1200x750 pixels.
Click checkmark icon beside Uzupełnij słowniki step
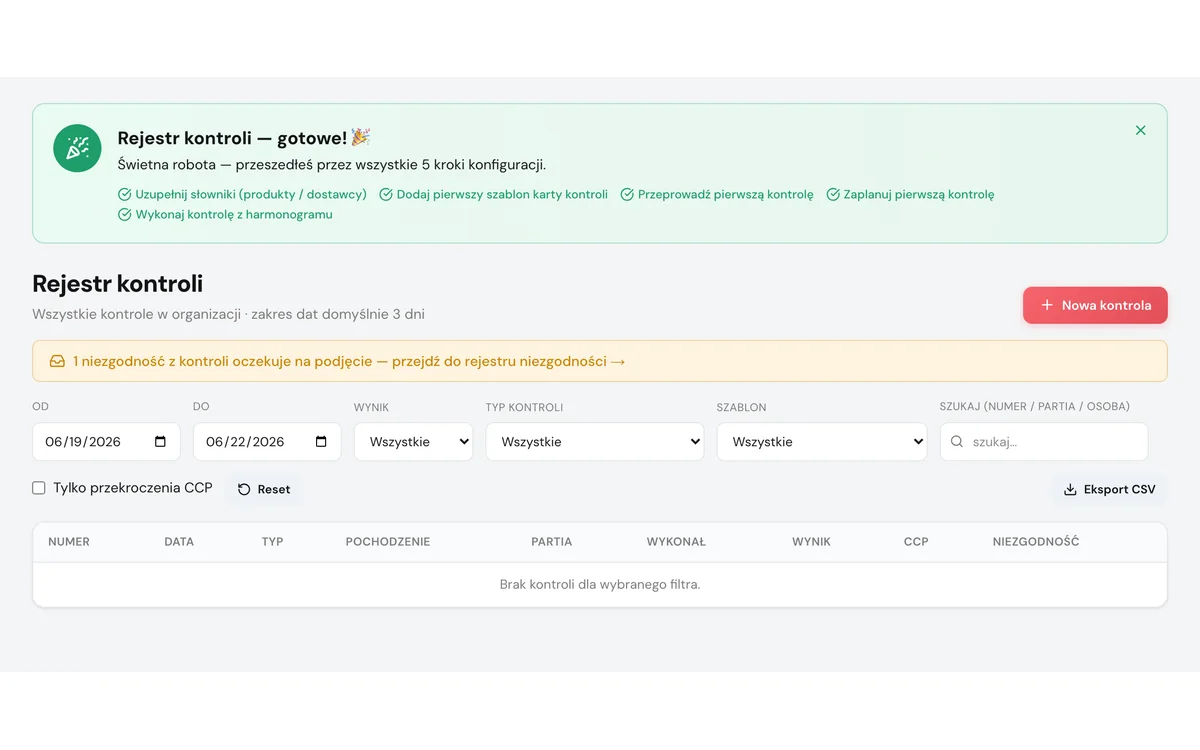click(125, 195)
